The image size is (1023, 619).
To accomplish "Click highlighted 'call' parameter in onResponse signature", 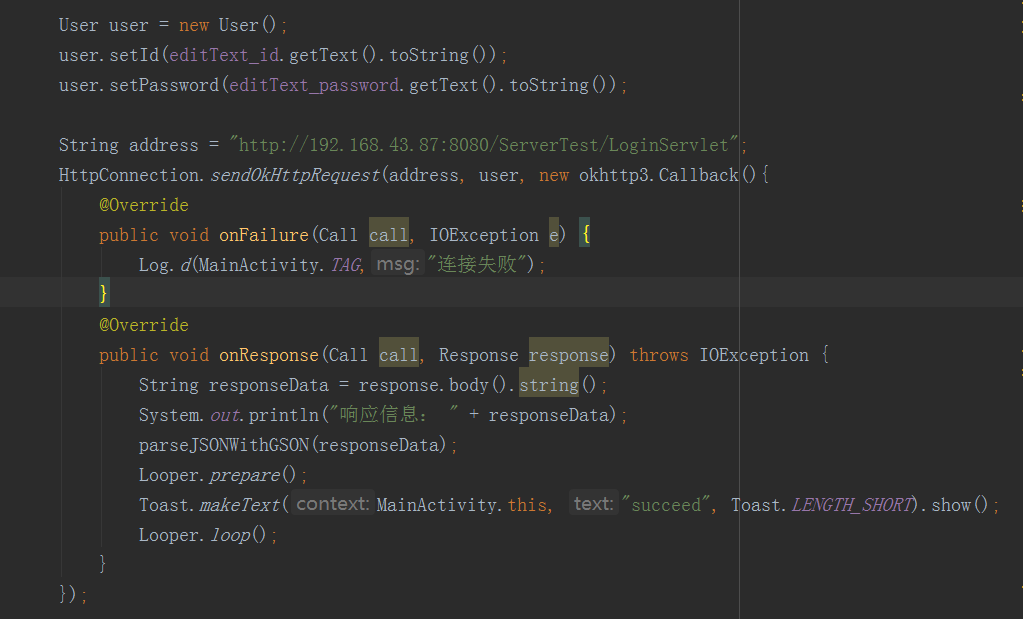I will coord(399,355).
